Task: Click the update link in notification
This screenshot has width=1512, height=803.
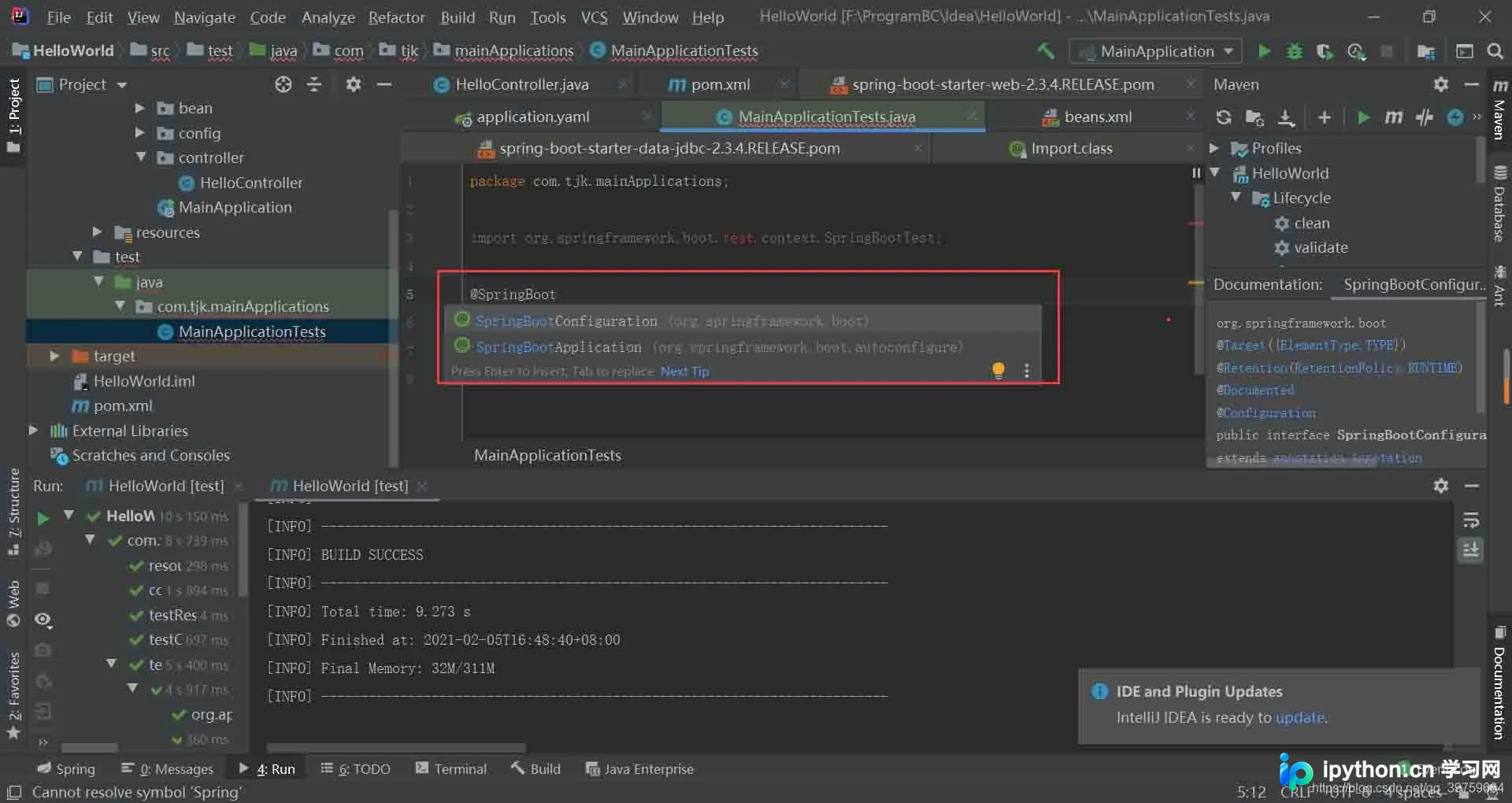Action: 1299,717
